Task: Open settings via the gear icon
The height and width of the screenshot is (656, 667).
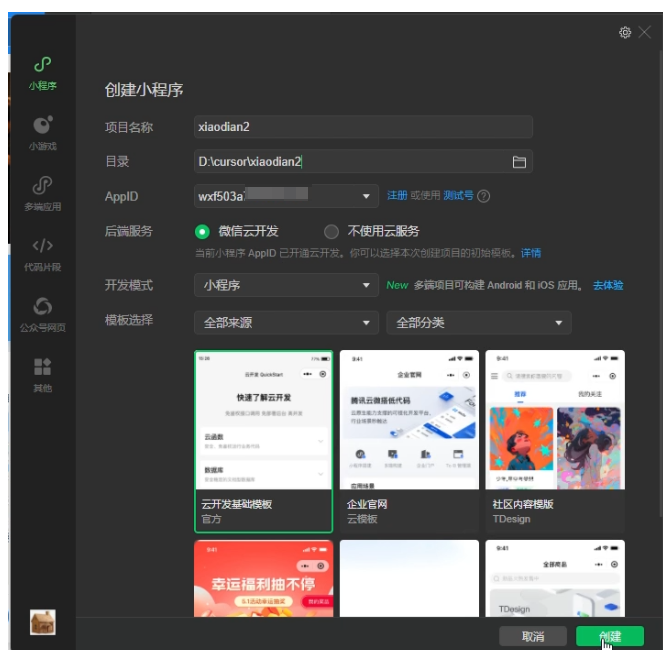Action: coord(624,32)
